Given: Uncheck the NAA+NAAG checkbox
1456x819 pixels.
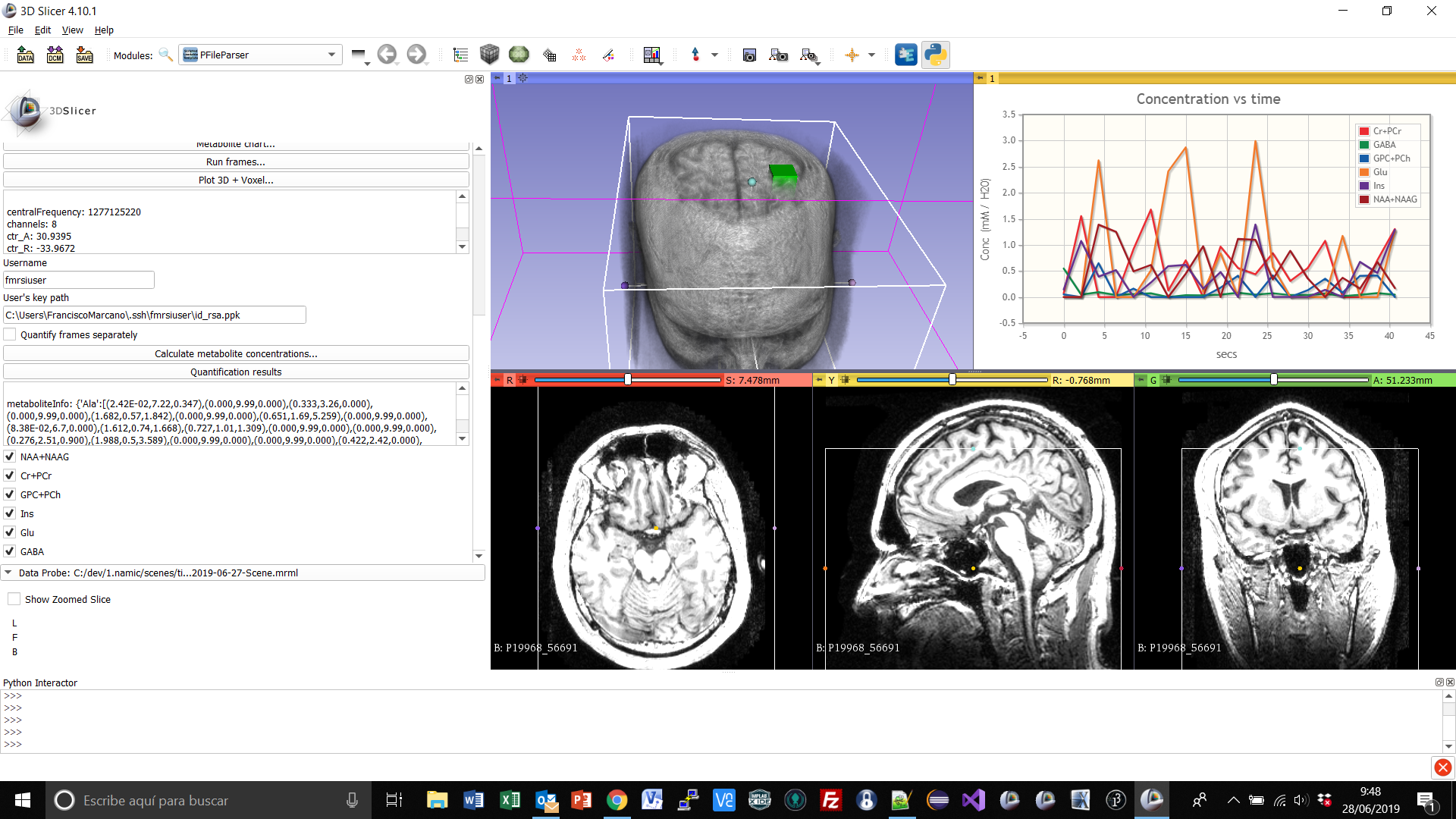Looking at the screenshot, I should [x=10, y=457].
